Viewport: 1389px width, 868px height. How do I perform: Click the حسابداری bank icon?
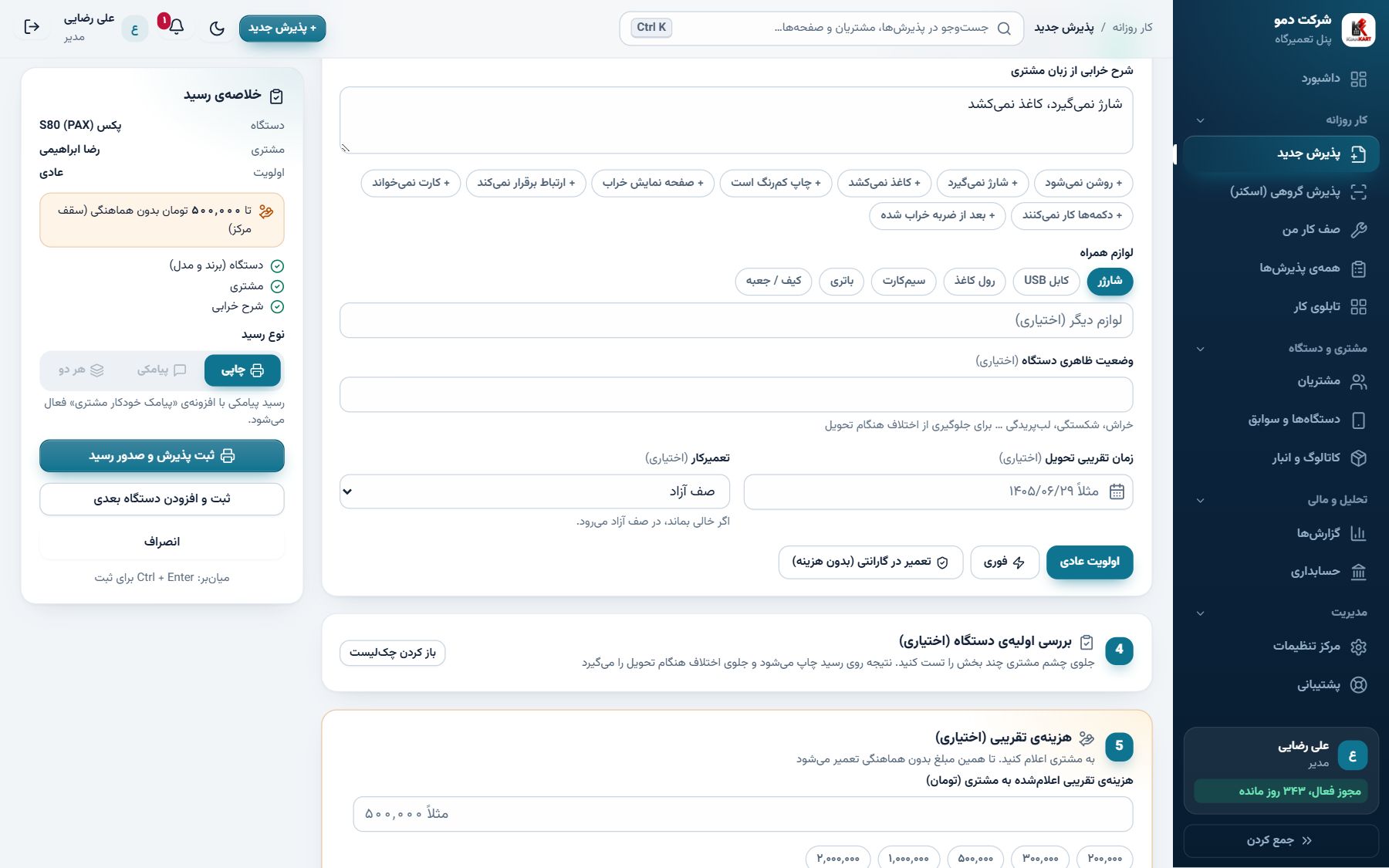pyautogui.click(x=1359, y=572)
